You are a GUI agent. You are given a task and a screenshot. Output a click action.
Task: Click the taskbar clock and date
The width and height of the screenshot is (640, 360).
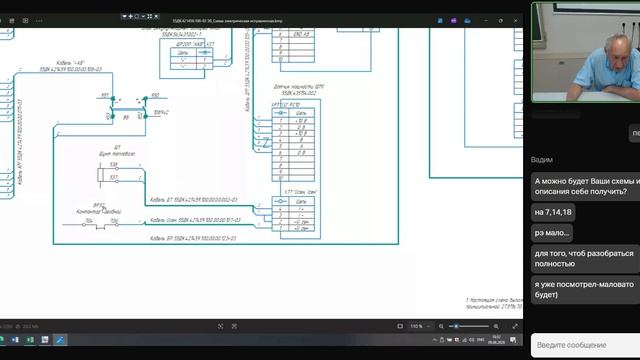[496, 340]
